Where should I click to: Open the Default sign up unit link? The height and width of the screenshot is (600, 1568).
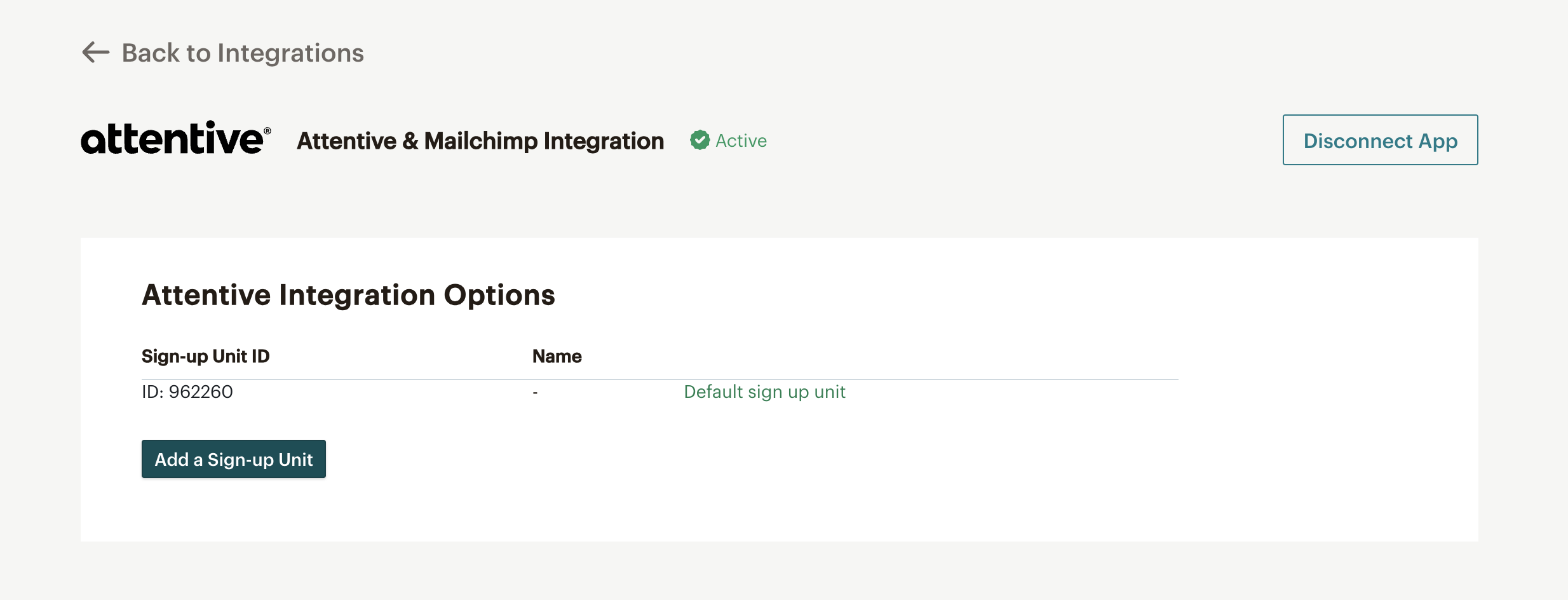(764, 392)
